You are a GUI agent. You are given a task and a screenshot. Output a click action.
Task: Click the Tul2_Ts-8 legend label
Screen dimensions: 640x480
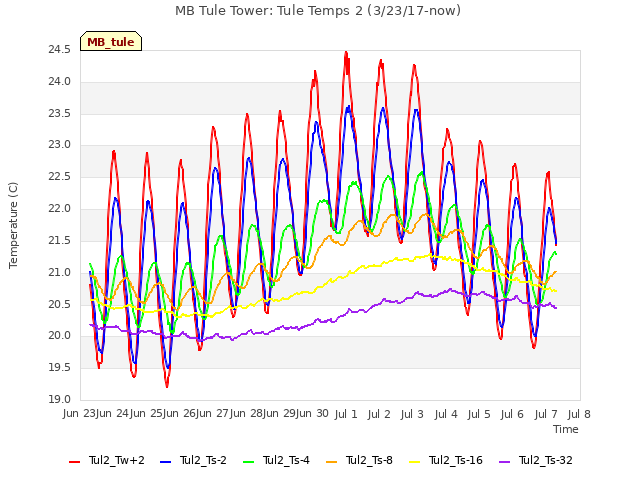point(369,460)
